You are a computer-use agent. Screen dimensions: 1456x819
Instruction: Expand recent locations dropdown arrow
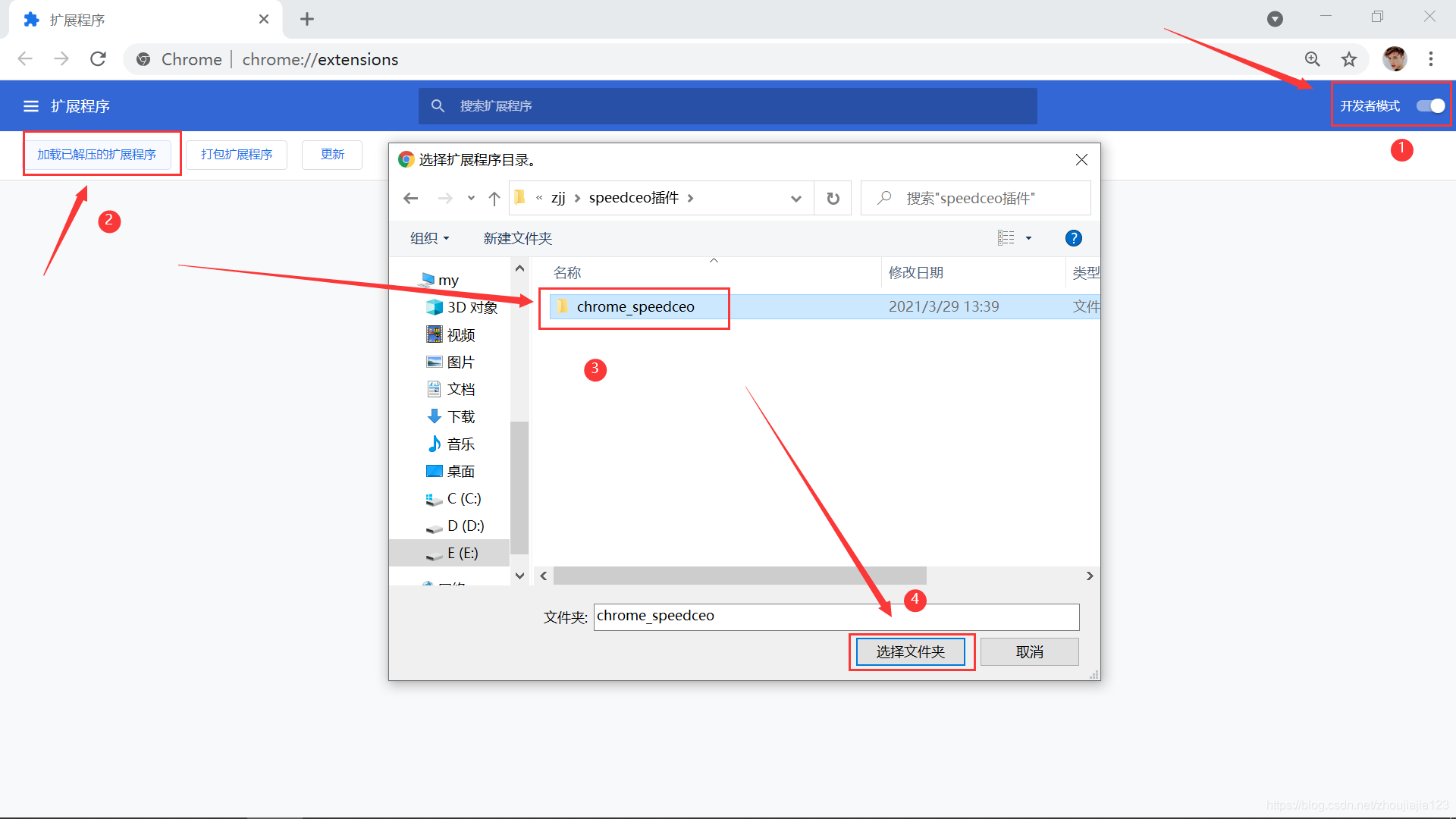[471, 199]
